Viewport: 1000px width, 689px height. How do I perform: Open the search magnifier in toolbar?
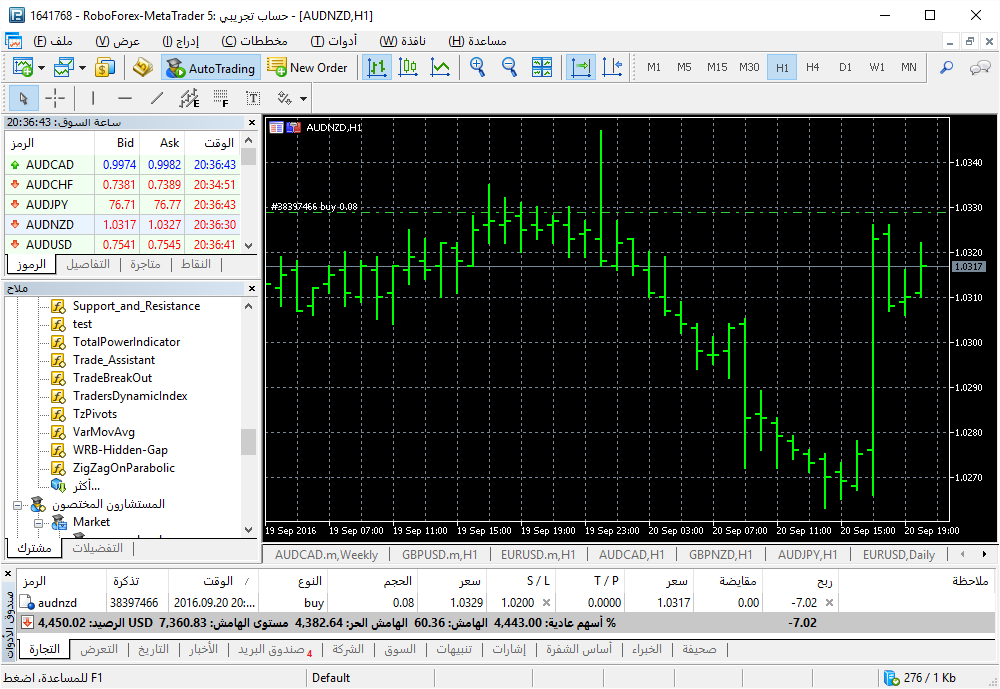946,67
